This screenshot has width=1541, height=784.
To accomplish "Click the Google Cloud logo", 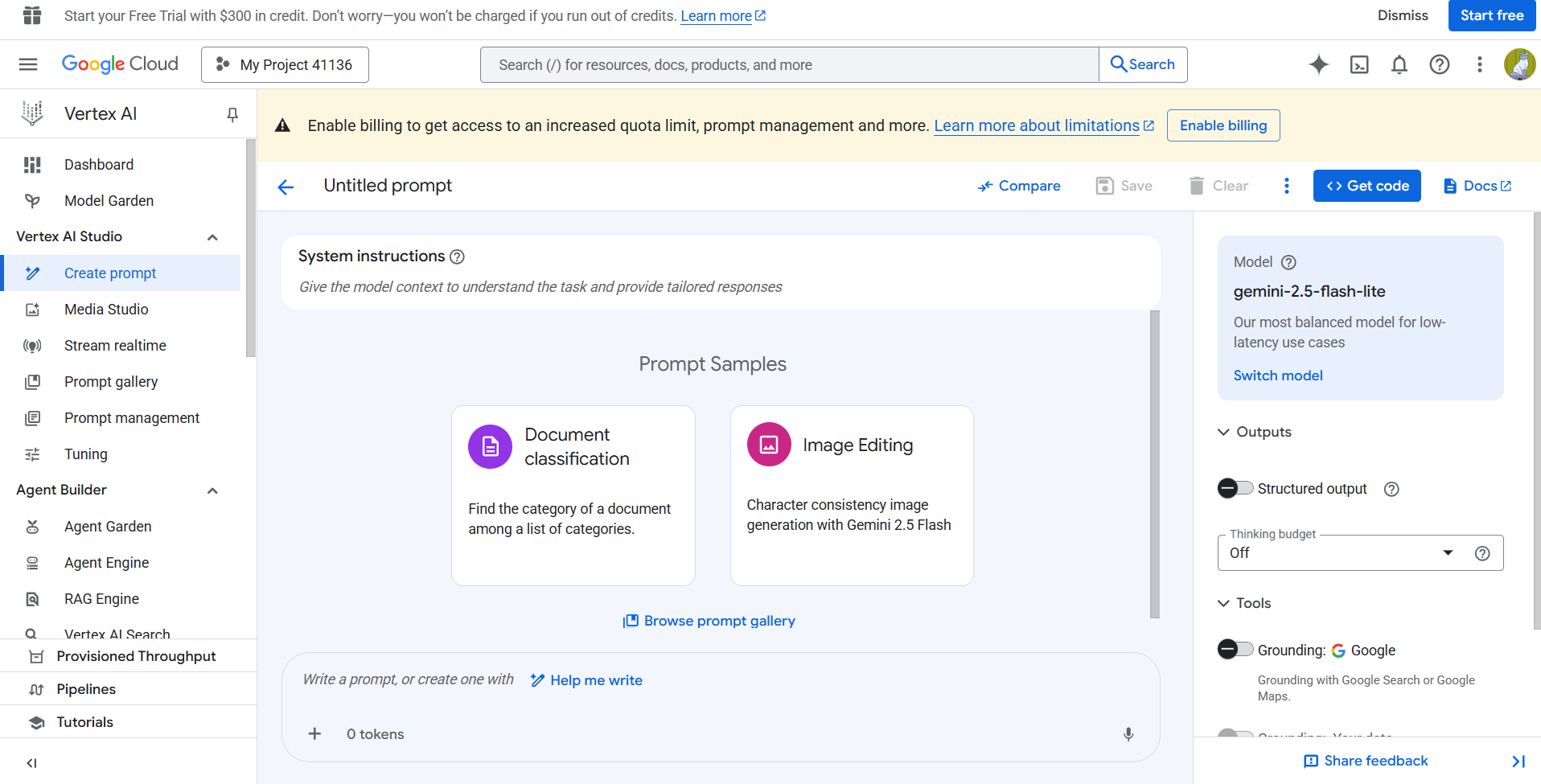I will tap(120, 64).
